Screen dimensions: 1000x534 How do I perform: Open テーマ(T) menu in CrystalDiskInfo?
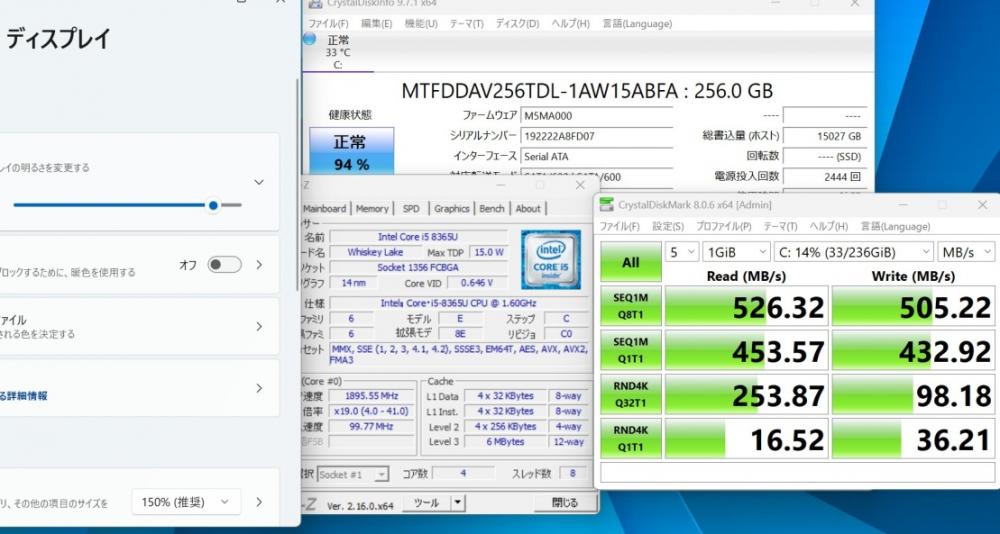467,24
